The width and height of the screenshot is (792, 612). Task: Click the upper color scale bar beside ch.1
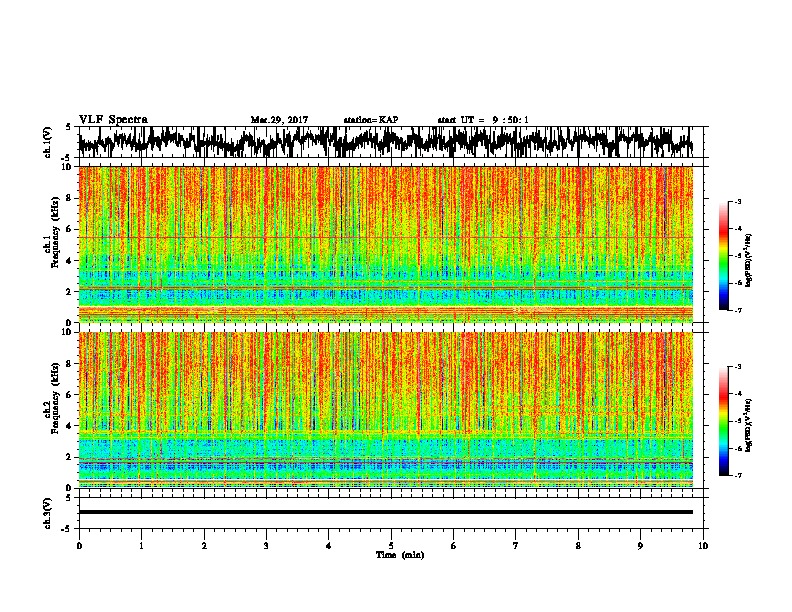coord(723,256)
